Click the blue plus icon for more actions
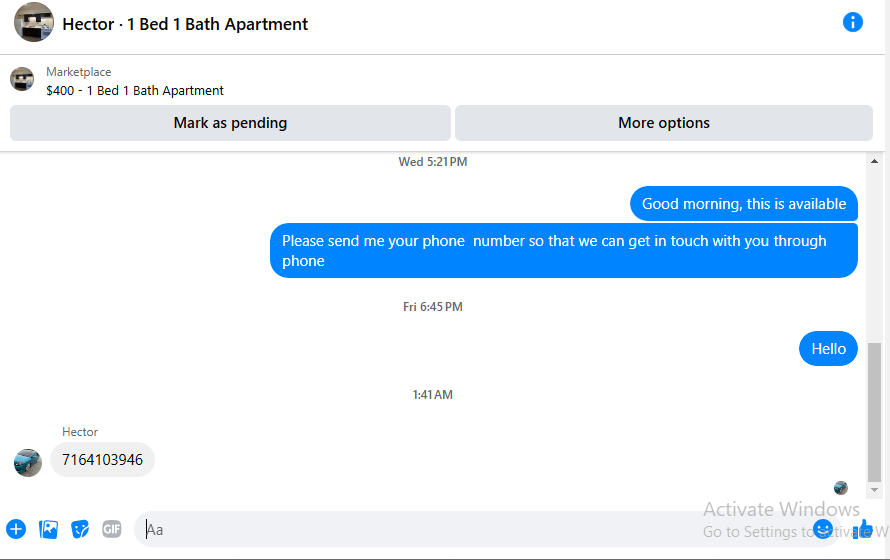890x560 pixels. pyautogui.click(x=16, y=529)
